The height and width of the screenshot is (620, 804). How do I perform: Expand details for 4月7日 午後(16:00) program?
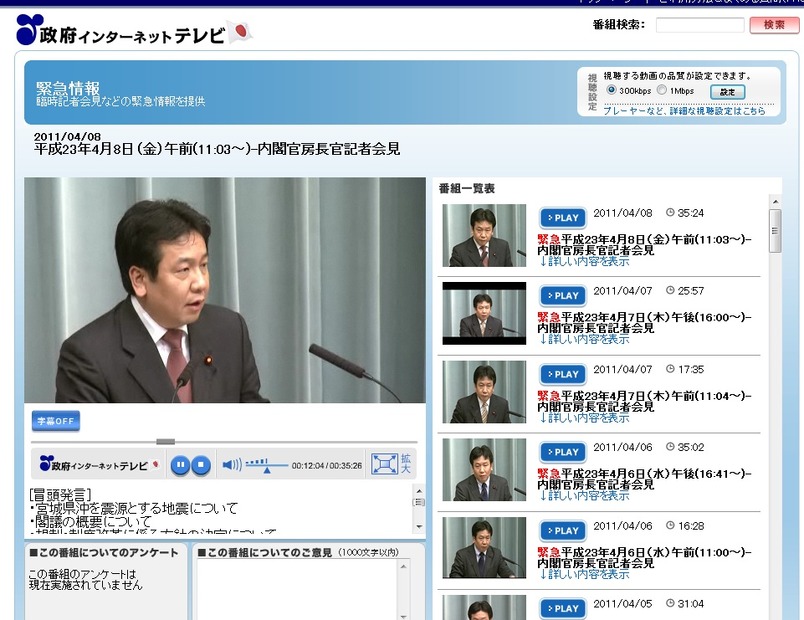584,339
